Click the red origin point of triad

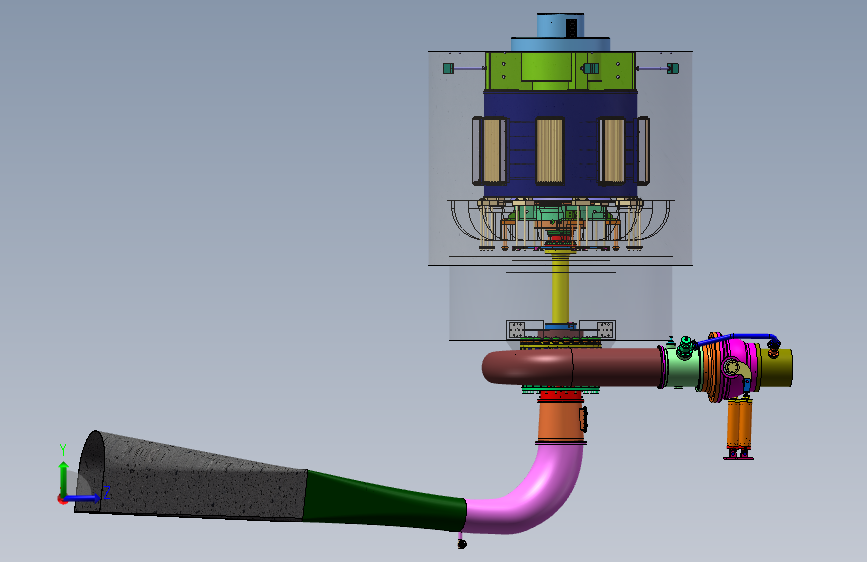(62, 499)
